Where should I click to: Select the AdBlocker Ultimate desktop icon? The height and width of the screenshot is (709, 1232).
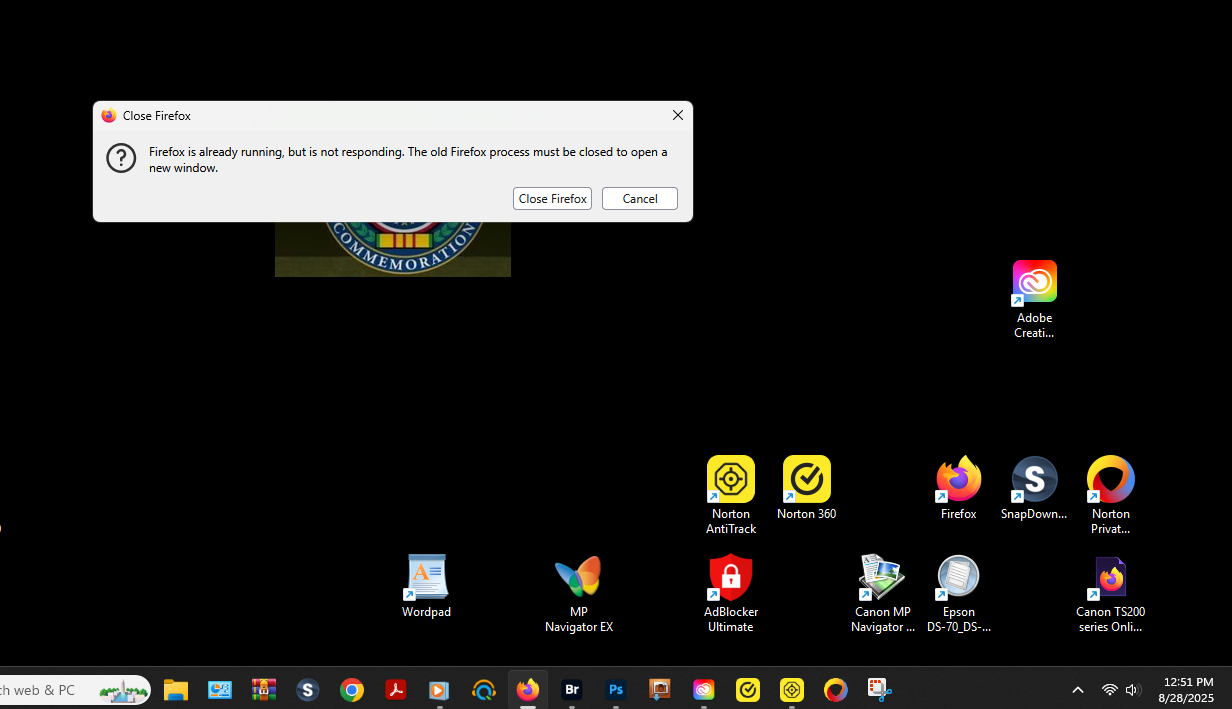(731, 593)
